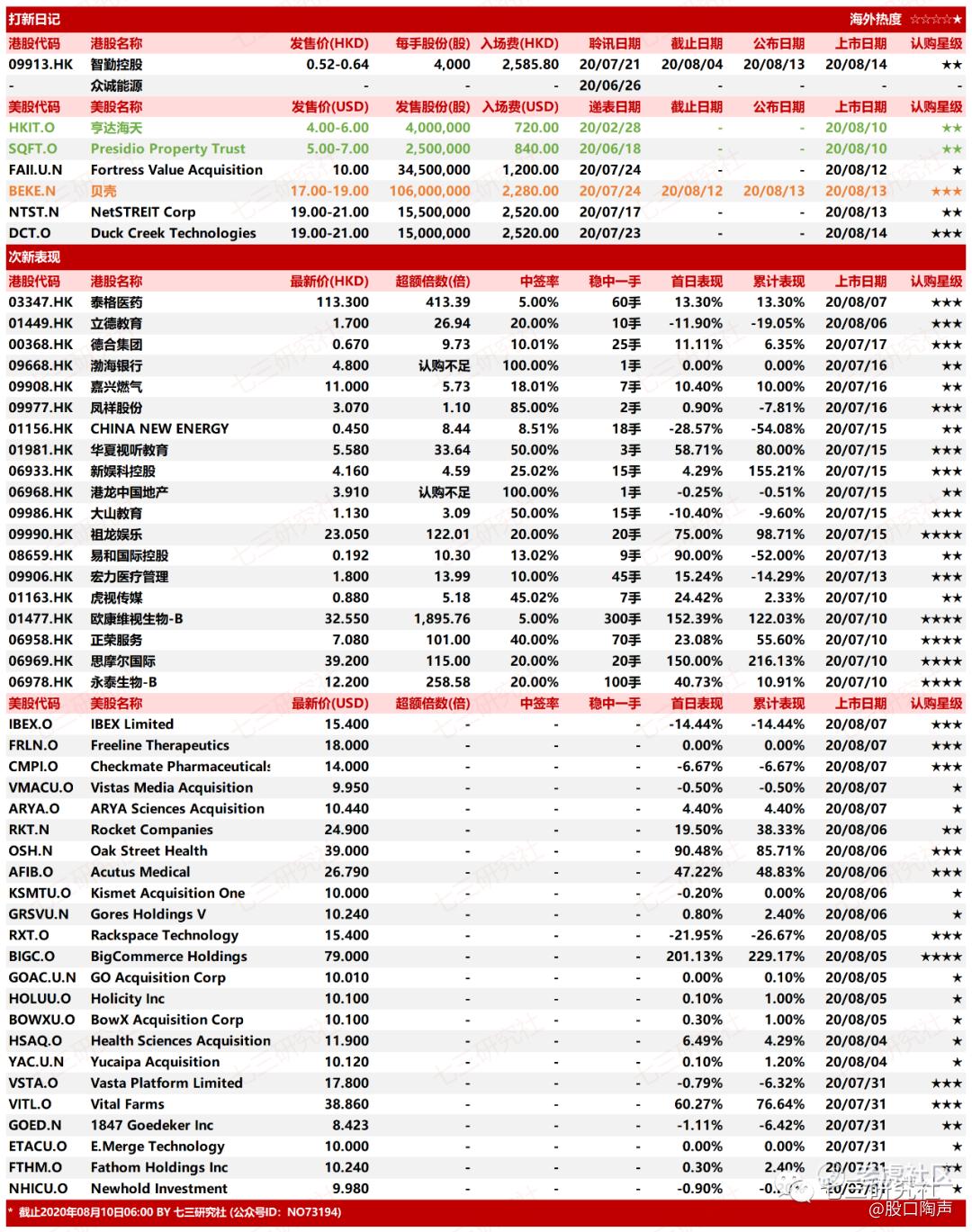Screen dimensions: 972x1232
Task: Select the 永泰生物-B row name
Action: pyautogui.click(x=123, y=683)
